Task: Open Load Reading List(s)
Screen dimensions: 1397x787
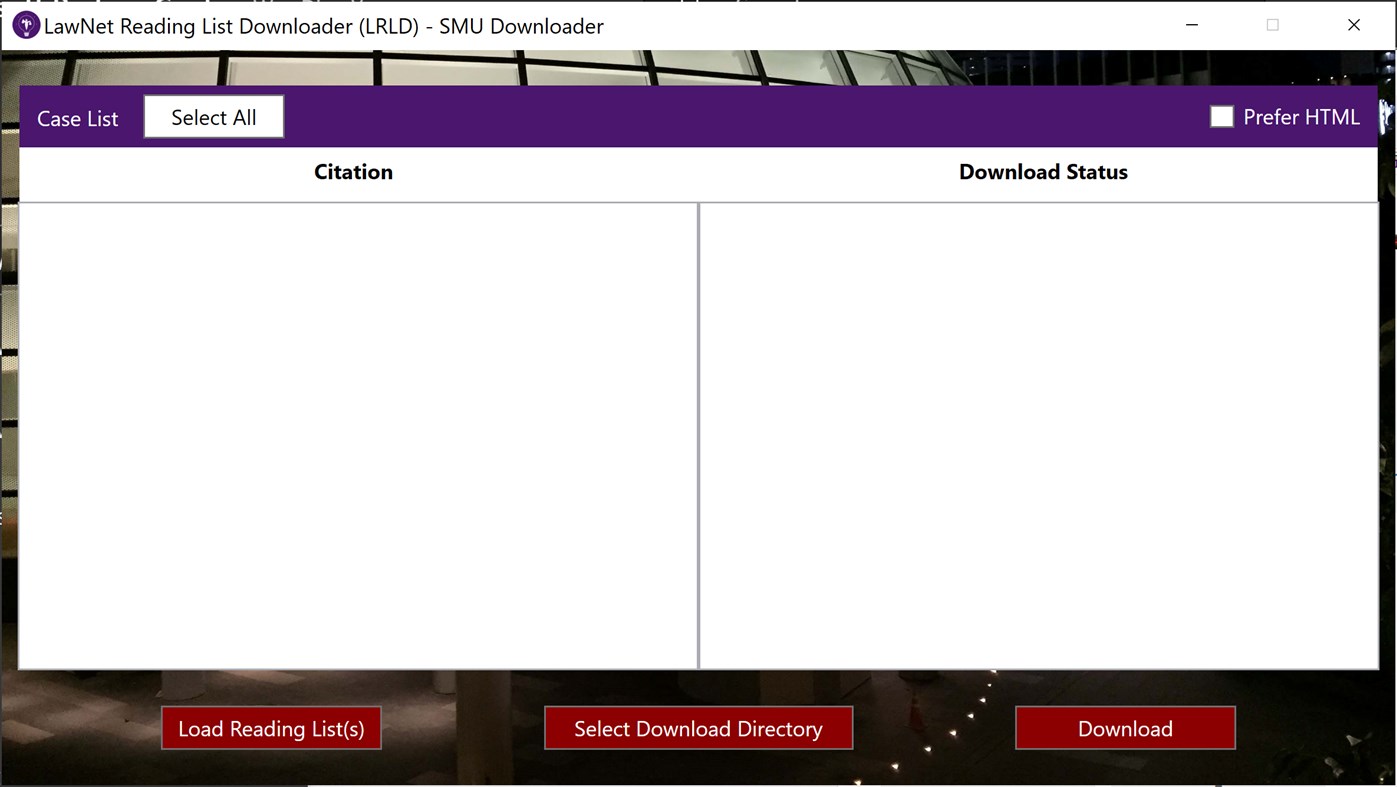Action: pos(271,728)
